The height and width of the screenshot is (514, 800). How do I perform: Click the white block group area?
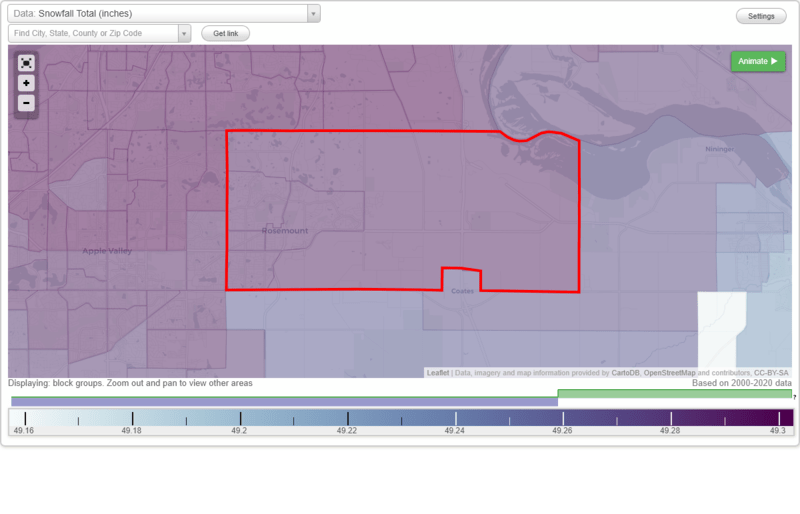719,327
